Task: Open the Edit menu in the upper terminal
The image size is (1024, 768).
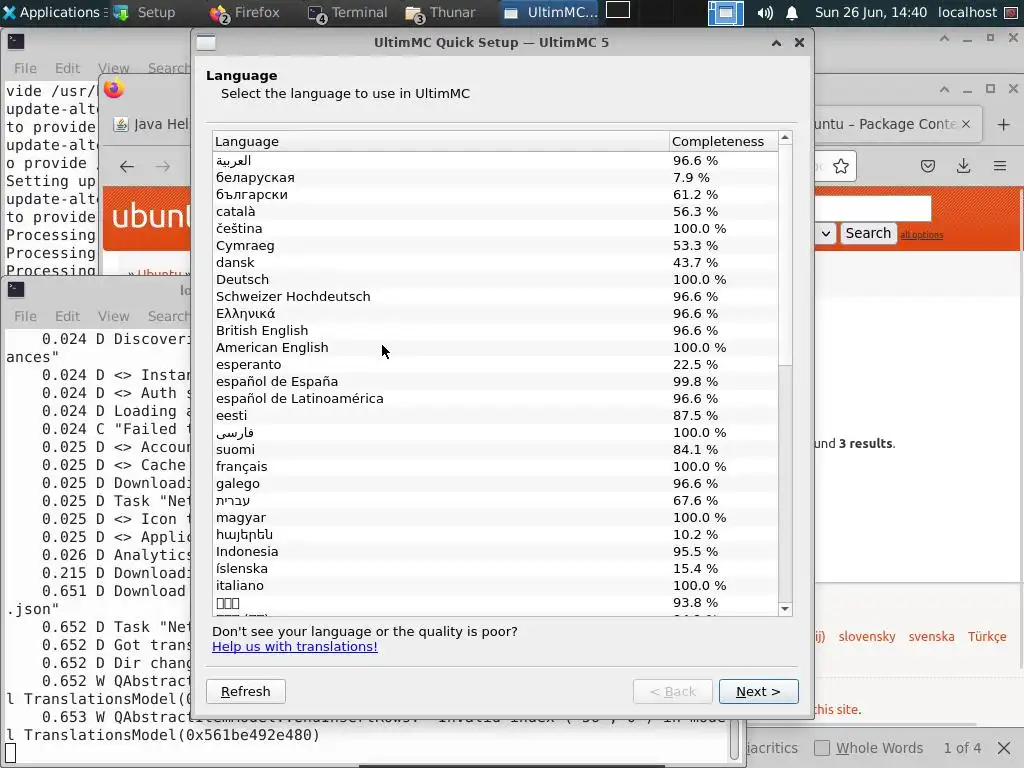Action: (67, 69)
